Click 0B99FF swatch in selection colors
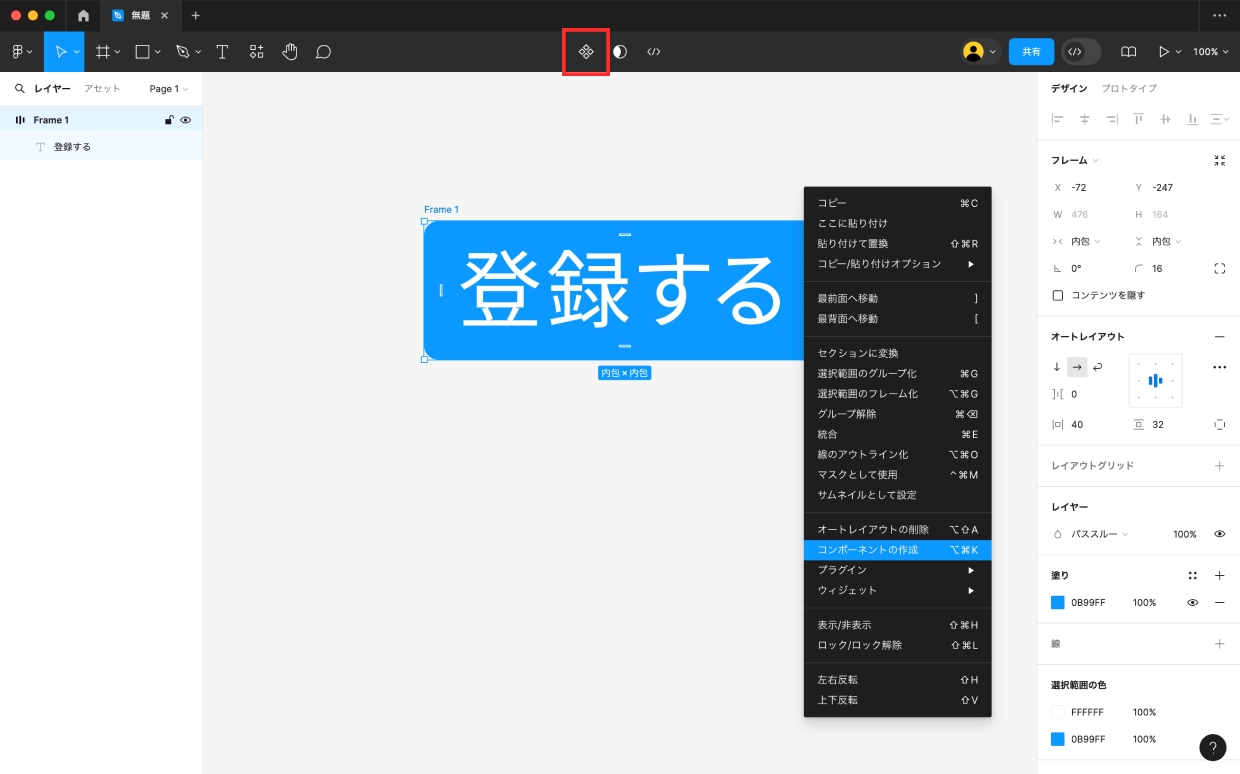The height and width of the screenshot is (774, 1240). [x=1058, y=739]
